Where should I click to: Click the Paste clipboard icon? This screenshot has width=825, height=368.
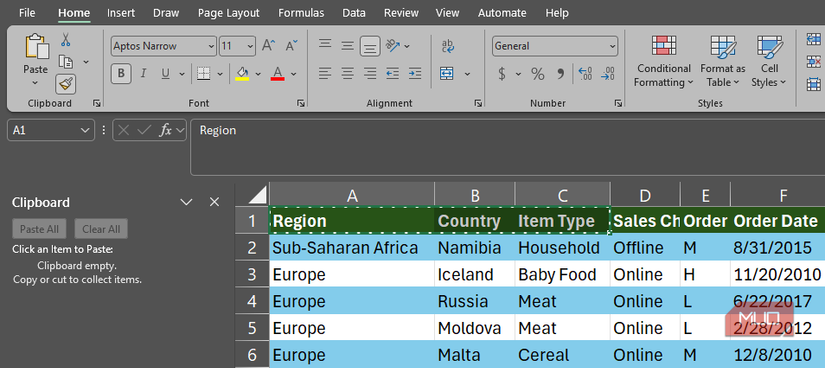(x=36, y=47)
